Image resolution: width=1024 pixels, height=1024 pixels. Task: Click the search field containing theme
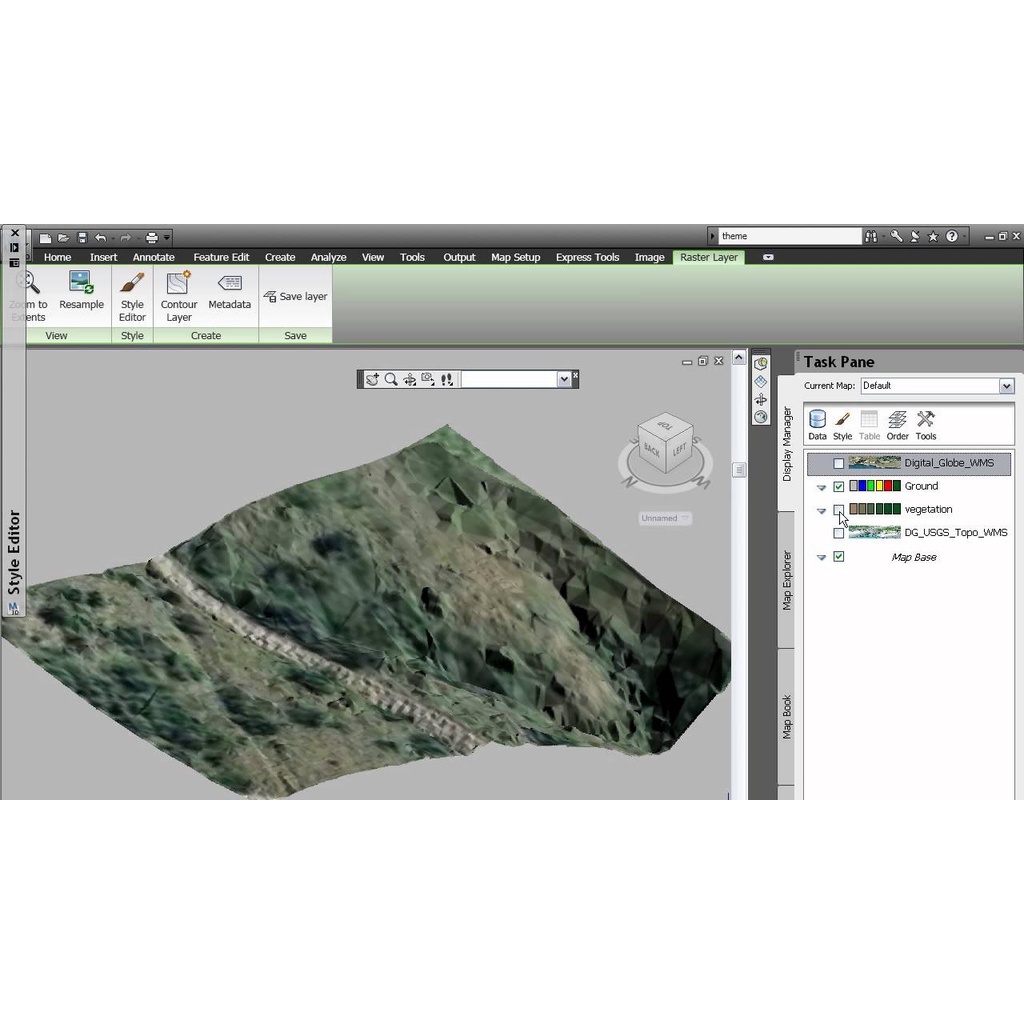coord(790,236)
